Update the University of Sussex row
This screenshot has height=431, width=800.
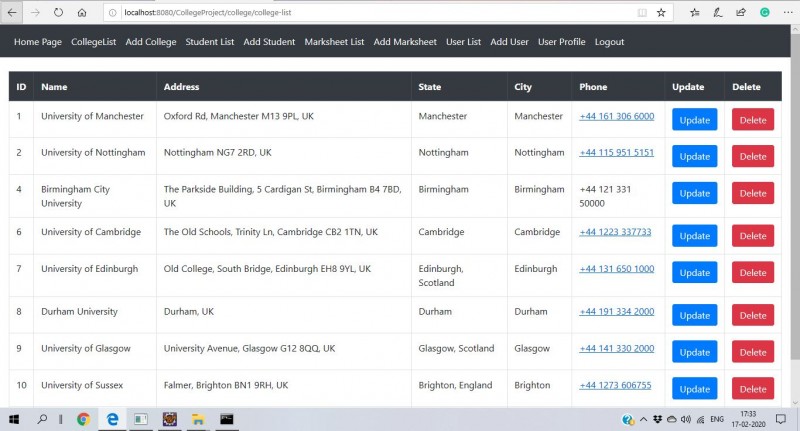694,389
